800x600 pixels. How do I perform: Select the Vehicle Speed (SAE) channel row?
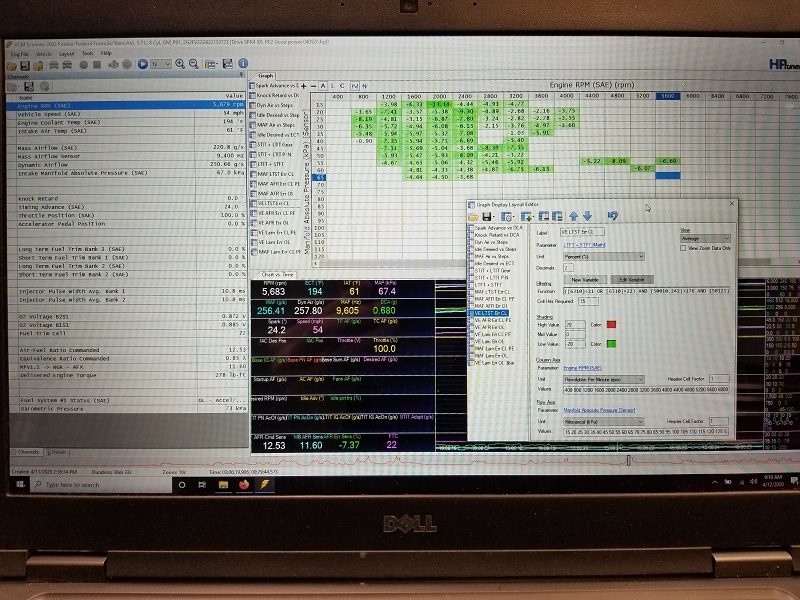tap(127, 114)
